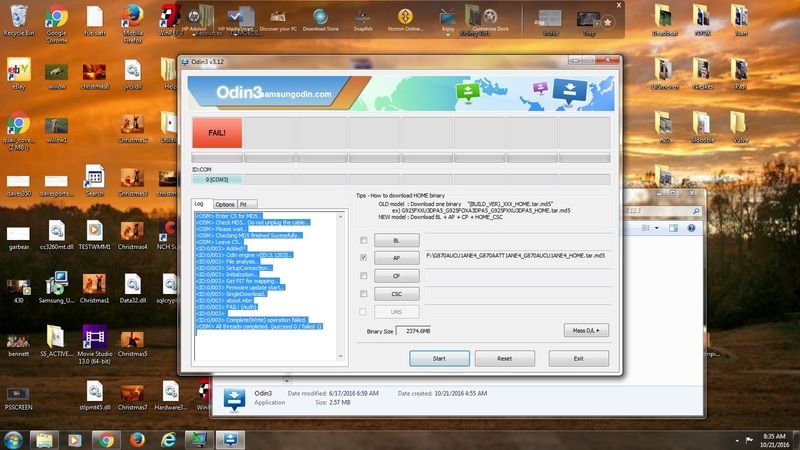
Task: Toggle the preview pane icon in Explorer window
Action: pyautogui.click(x=673, y=228)
